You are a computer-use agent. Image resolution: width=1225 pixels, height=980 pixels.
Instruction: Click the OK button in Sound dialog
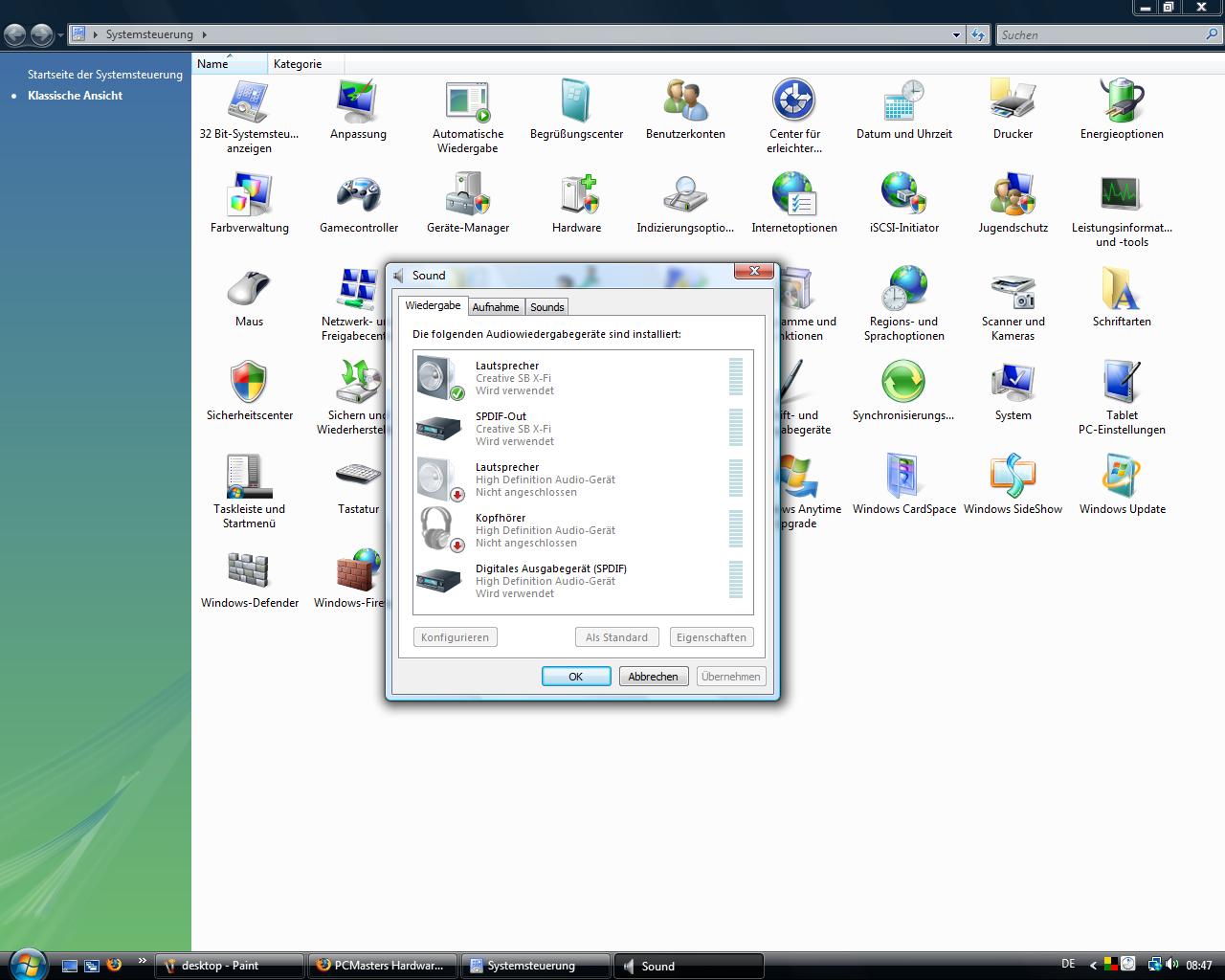[x=575, y=677]
